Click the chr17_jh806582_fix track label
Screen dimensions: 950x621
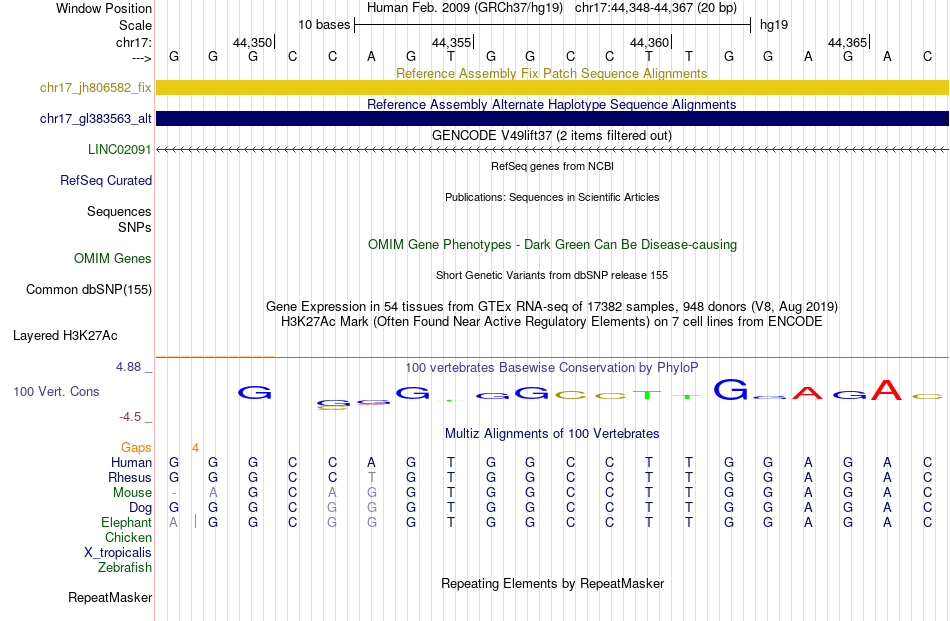[96, 87]
